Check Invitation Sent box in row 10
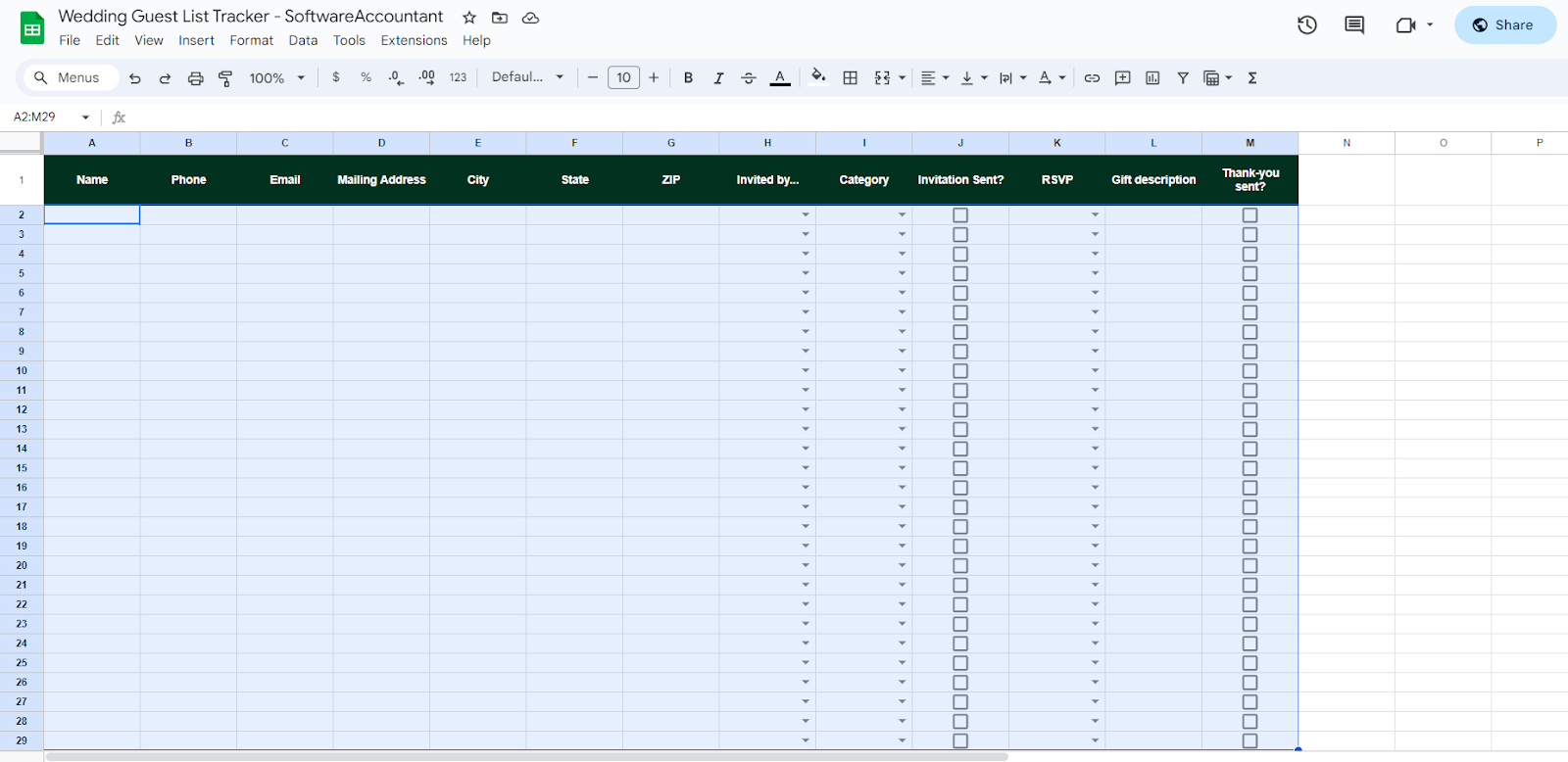The height and width of the screenshot is (762, 1568). (x=960, y=371)
